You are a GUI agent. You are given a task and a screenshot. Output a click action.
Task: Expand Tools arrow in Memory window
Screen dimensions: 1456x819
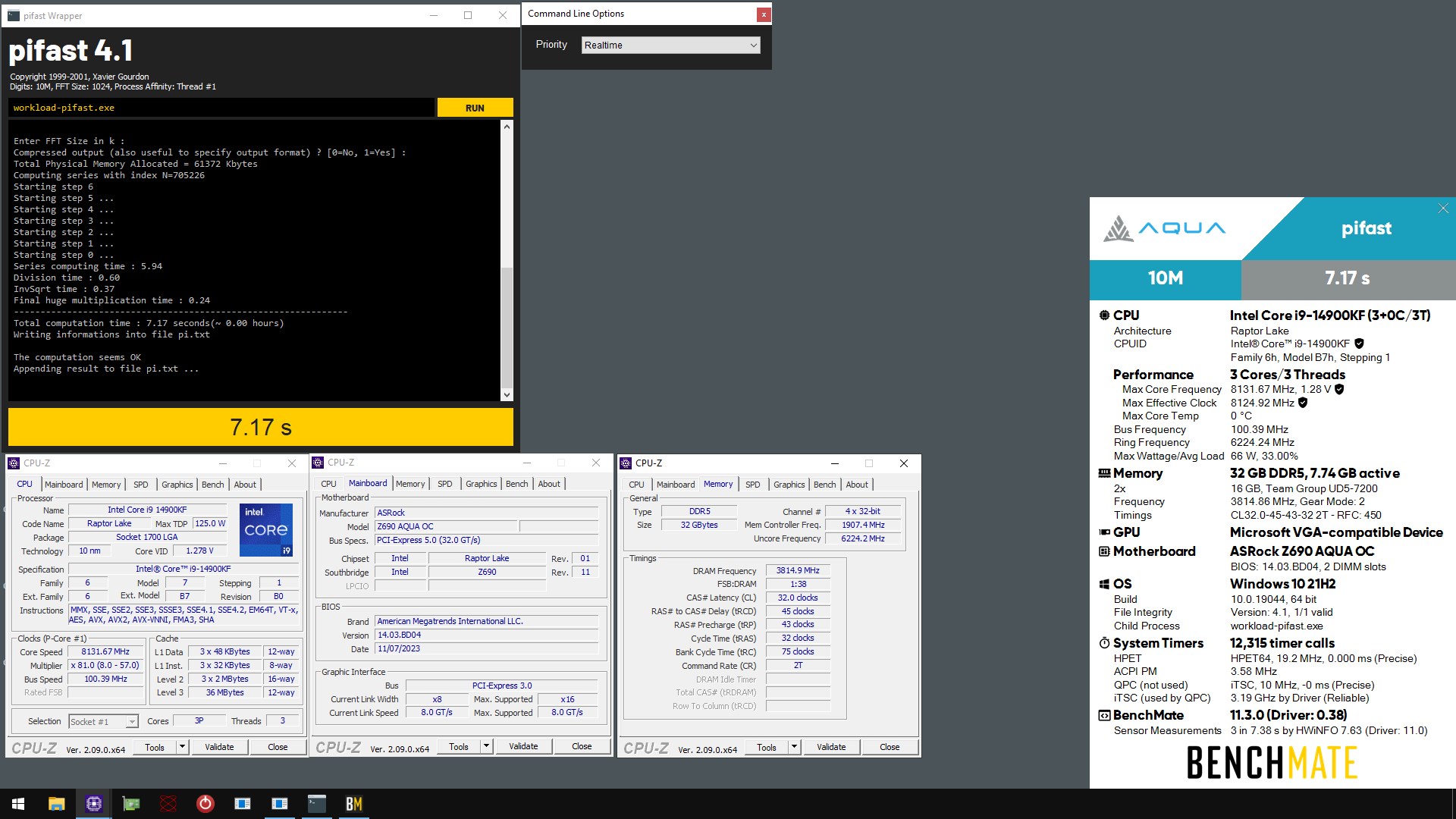tap(794, 747)
